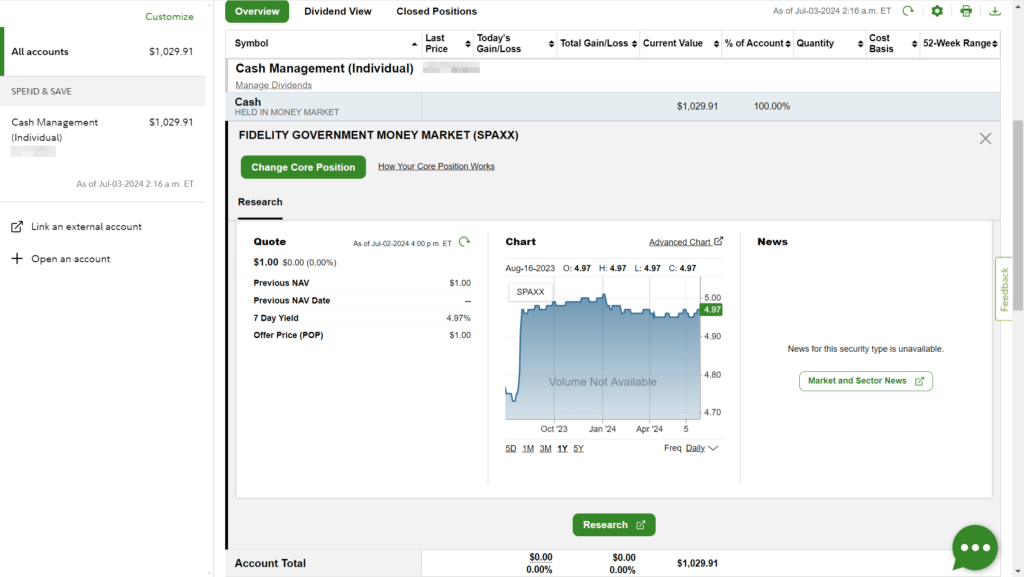
Task: Sort by Quantity column
Action: [860, 44]
